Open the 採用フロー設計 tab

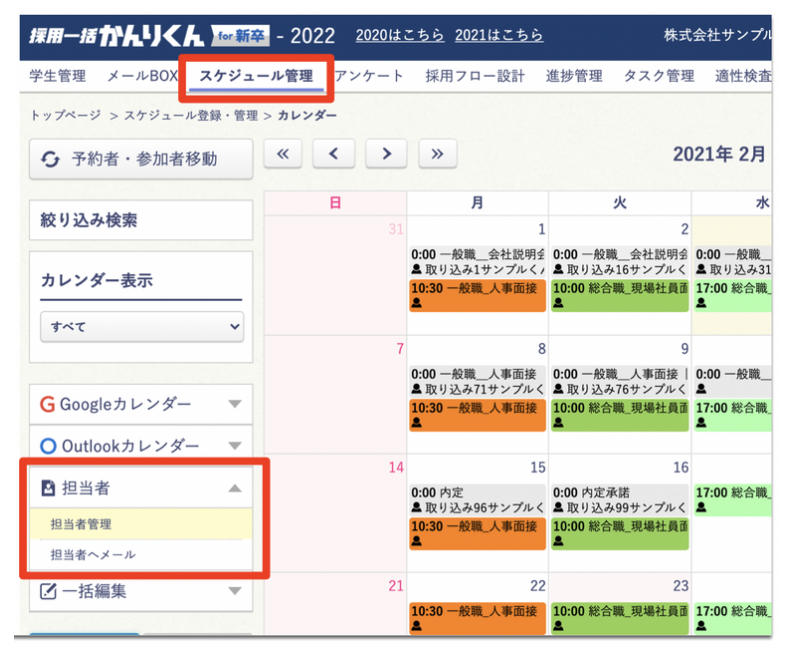coord(475,76)
